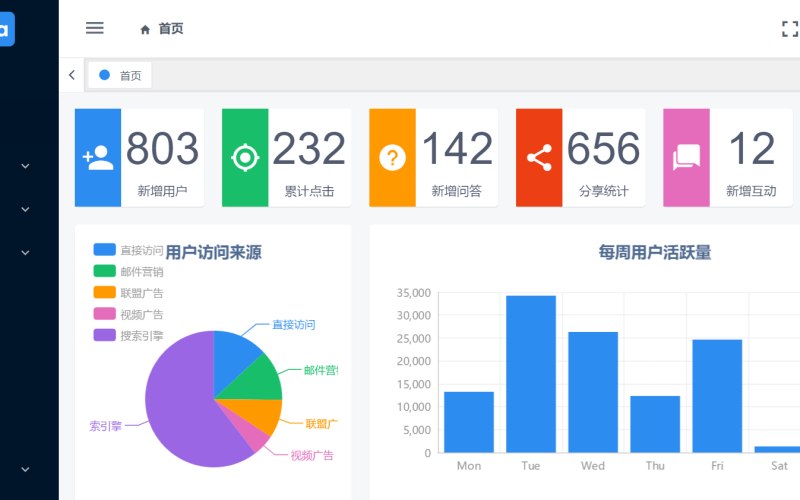The height and width of the screenshot is (500, 800).
Task: Click the 142 新增问答 value
Action: point(457,148)
